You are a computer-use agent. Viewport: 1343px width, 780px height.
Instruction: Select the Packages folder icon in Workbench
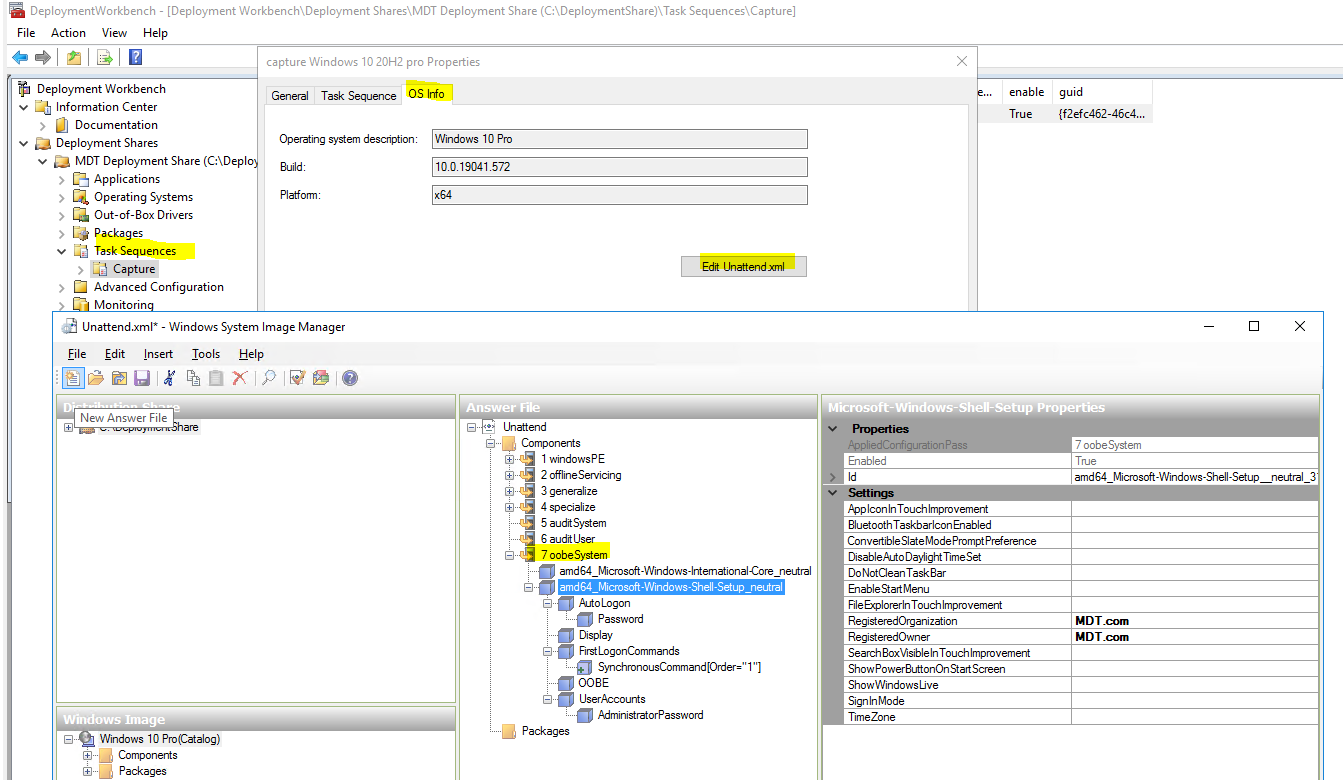(81, 233)
